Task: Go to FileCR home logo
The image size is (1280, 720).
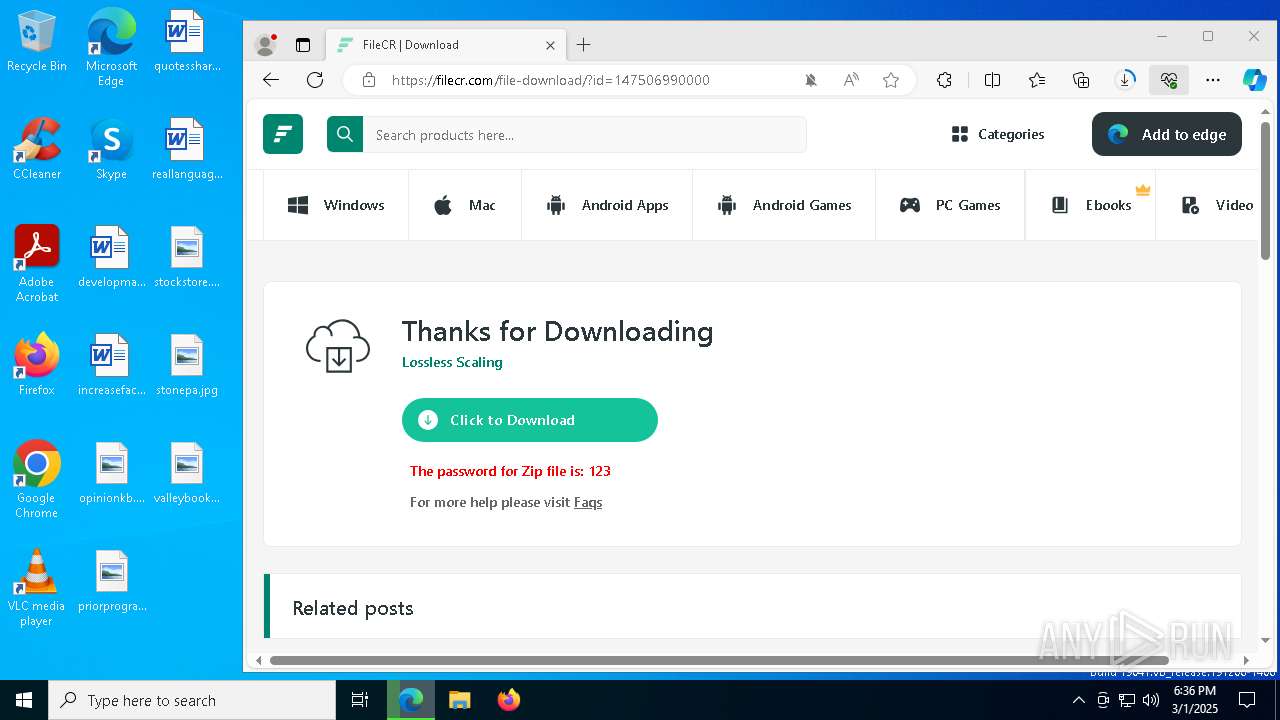Action: coord(283,134)
